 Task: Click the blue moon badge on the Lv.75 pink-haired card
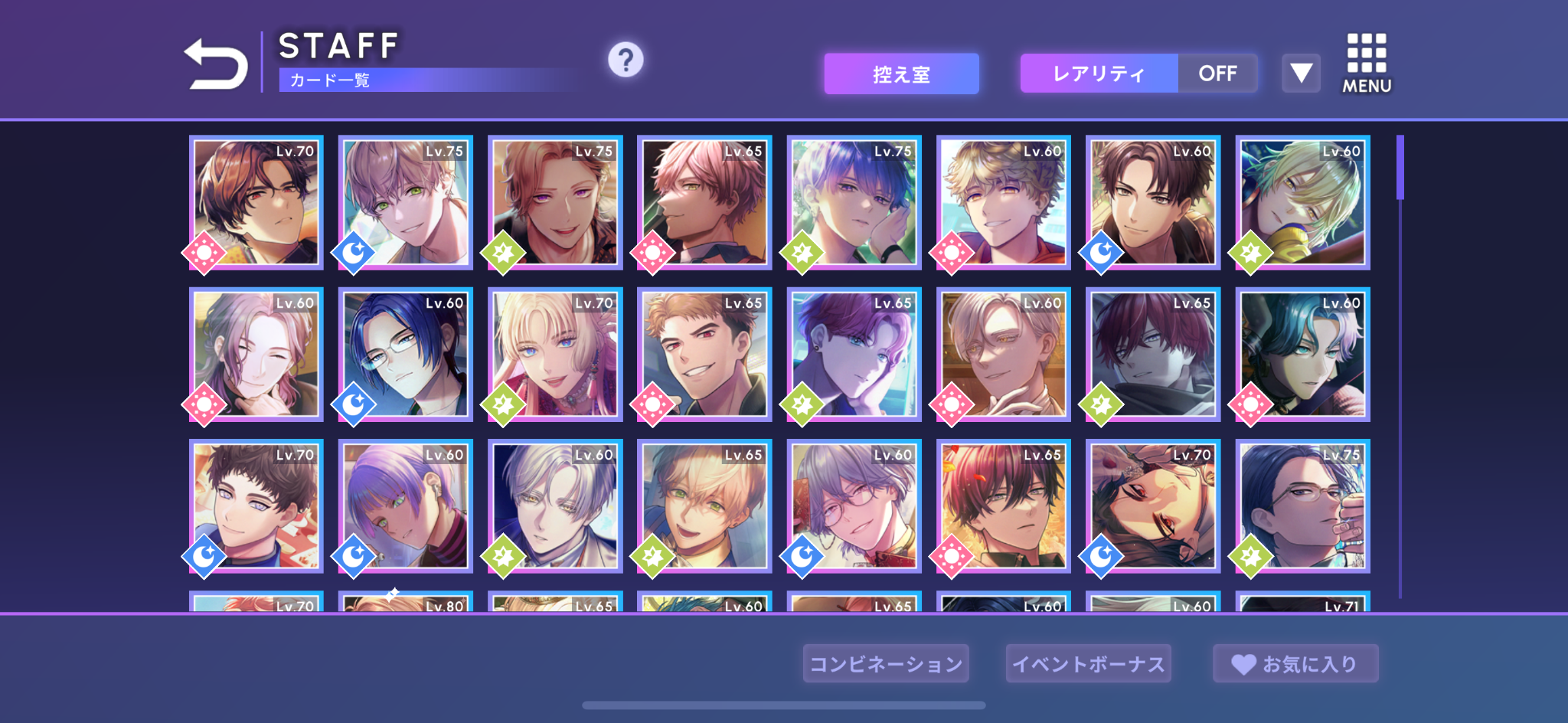353,253
